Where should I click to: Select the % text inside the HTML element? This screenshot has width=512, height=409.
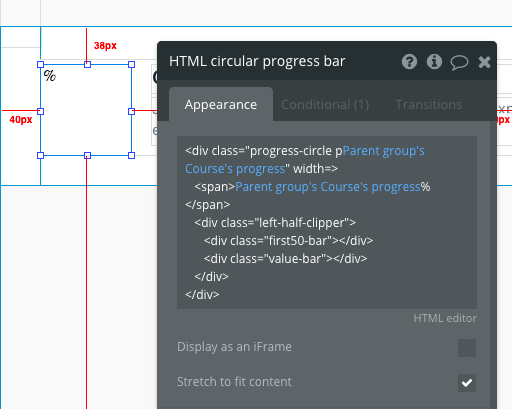pos(50,76)
